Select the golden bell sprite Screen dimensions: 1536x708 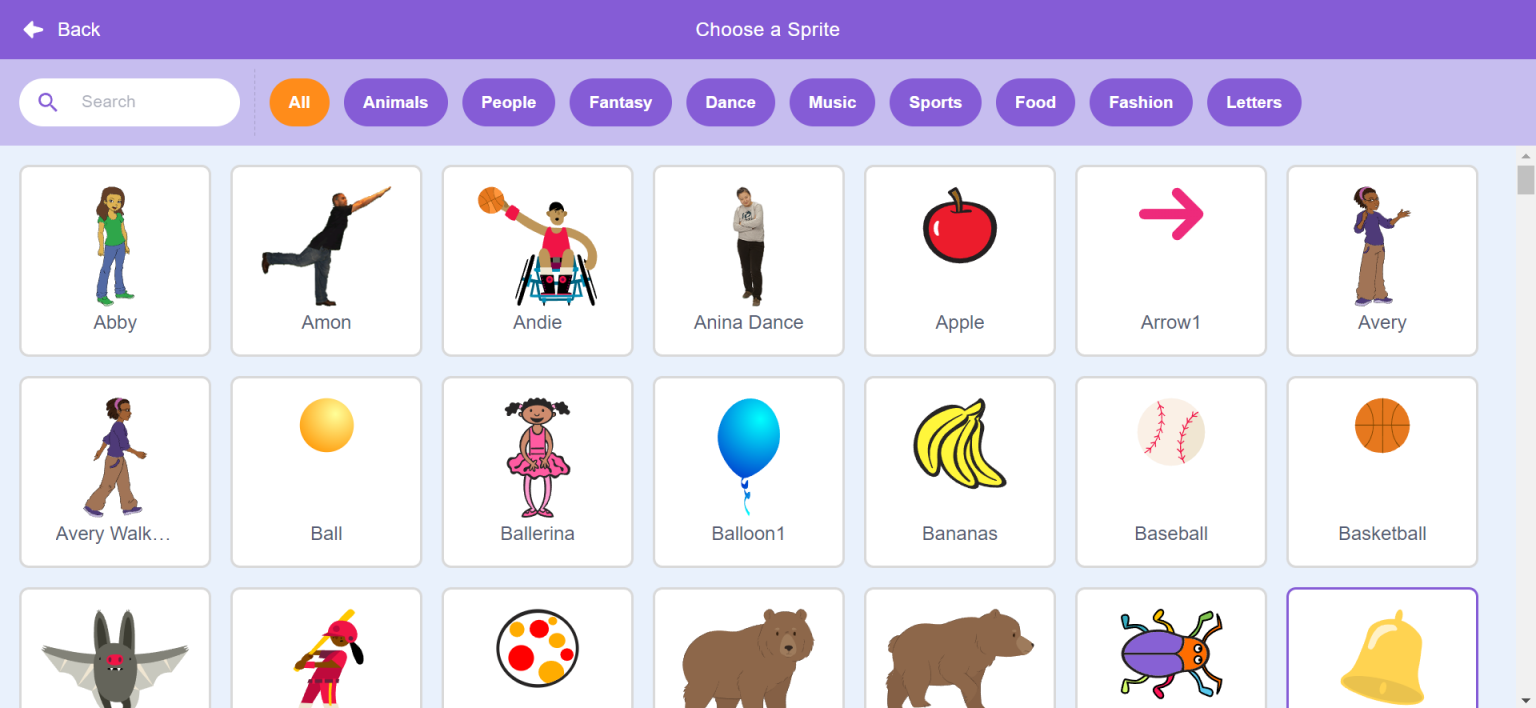[x=1382, y=649]
